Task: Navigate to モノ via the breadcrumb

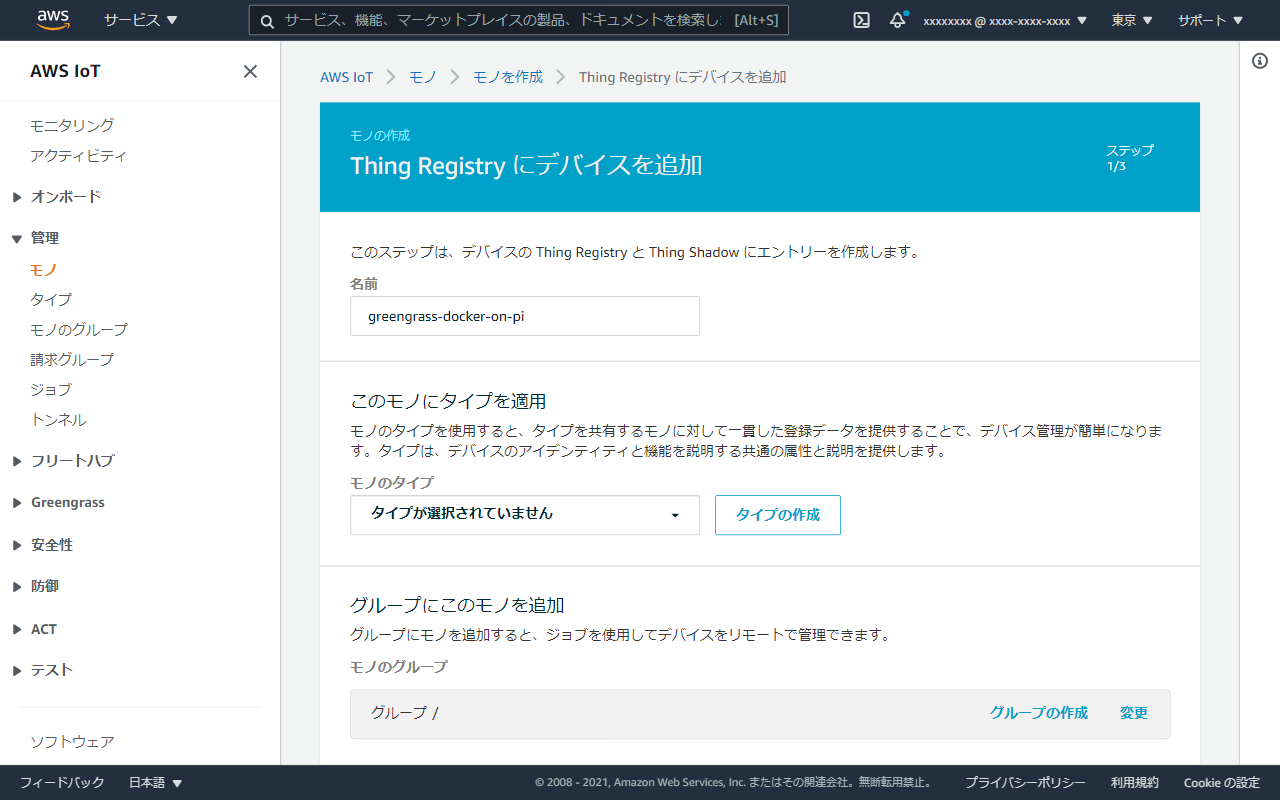Action: [422, 76]
